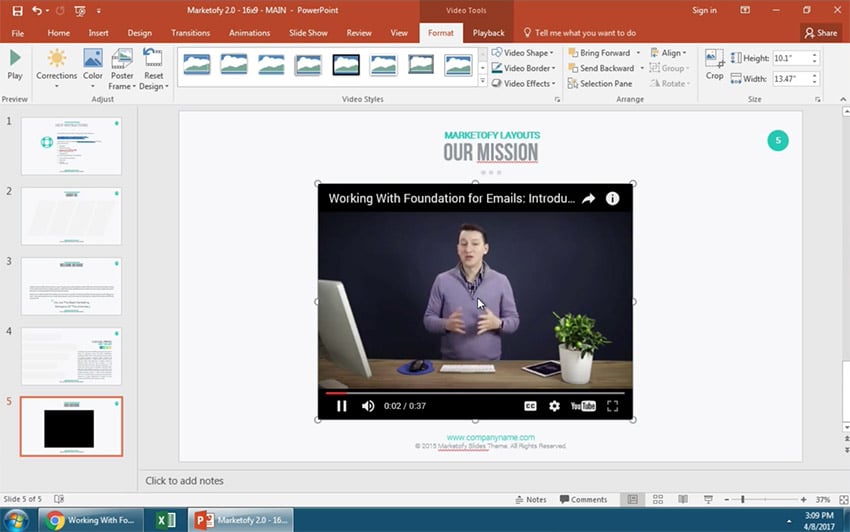Click Bring Forward button

[599, 53]
